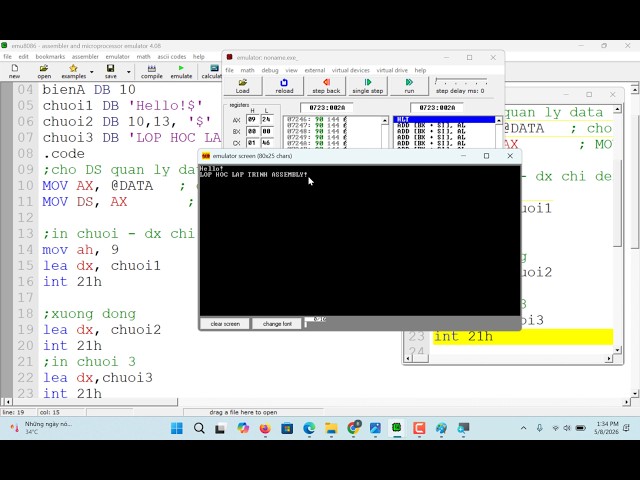640x480 pixels.
Task: Edit the AX high register field
Action: coord(252,120)
